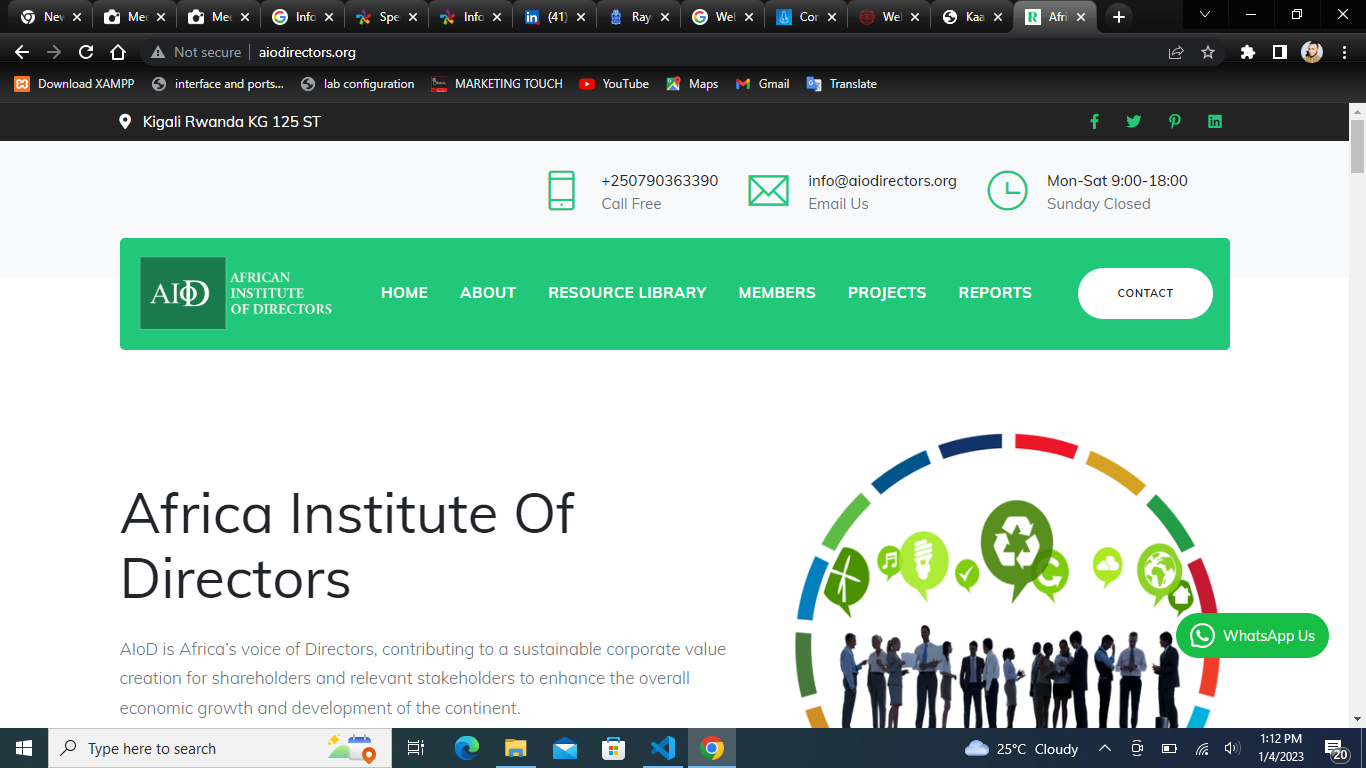Viewport: 1366px width, 768px height.
Task: Click the LinkedIn icon in header
Action: tap(1215, 122)
